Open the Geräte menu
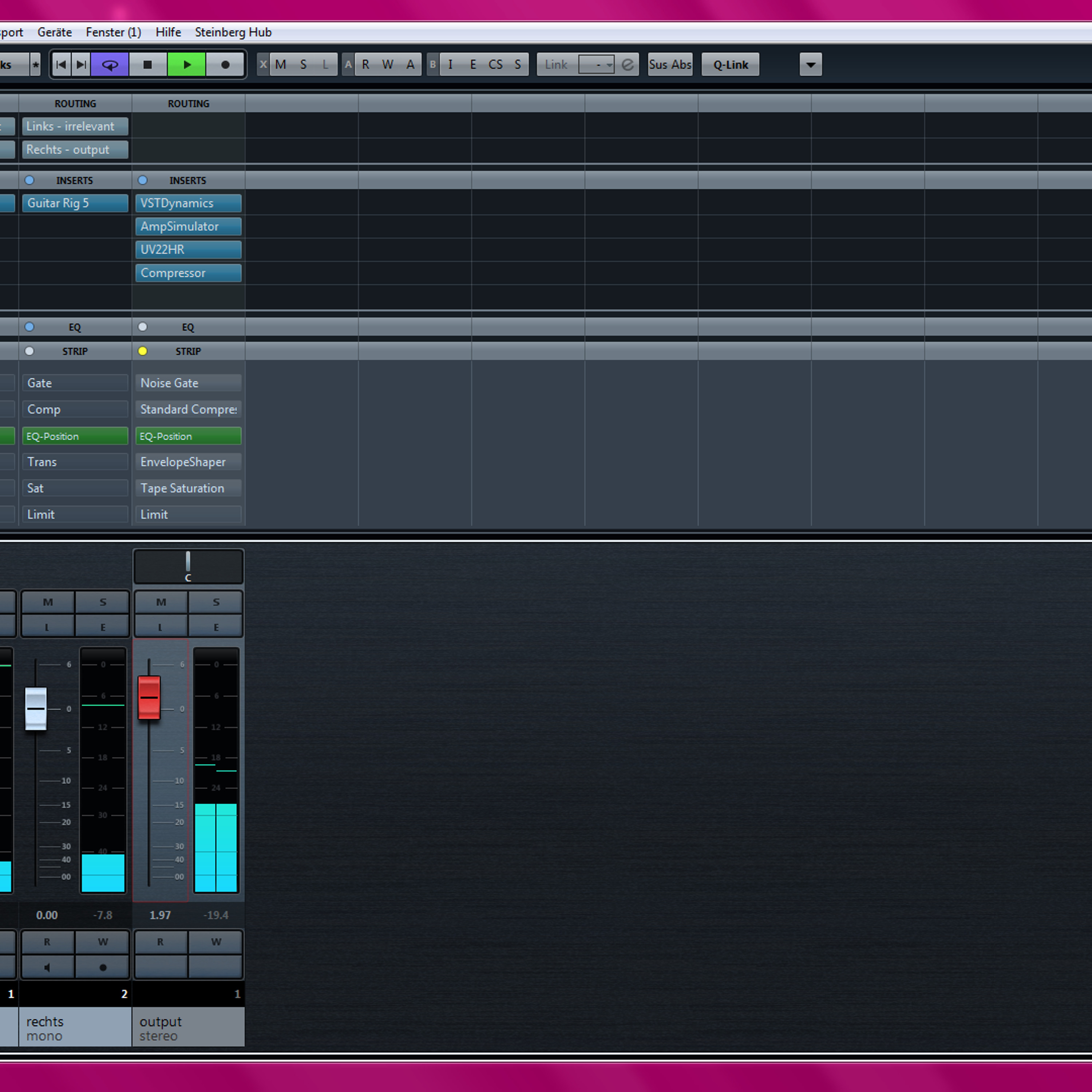 pyautogui.click(x=55, y=32)
